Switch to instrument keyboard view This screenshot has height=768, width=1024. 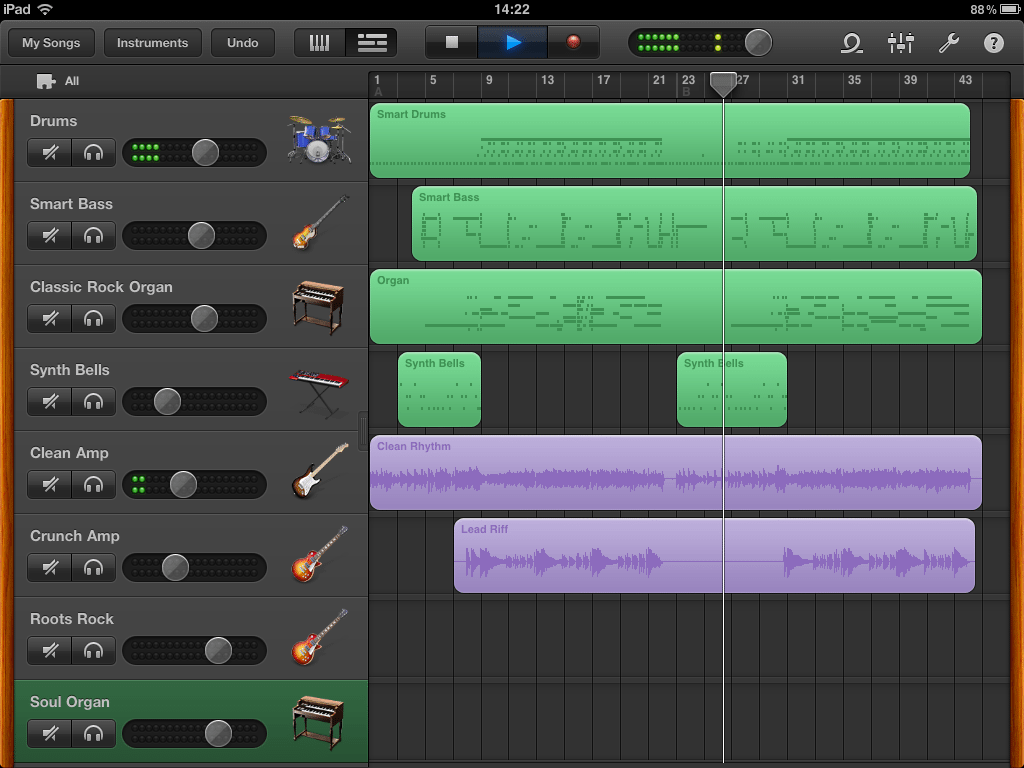coord(319,43)
